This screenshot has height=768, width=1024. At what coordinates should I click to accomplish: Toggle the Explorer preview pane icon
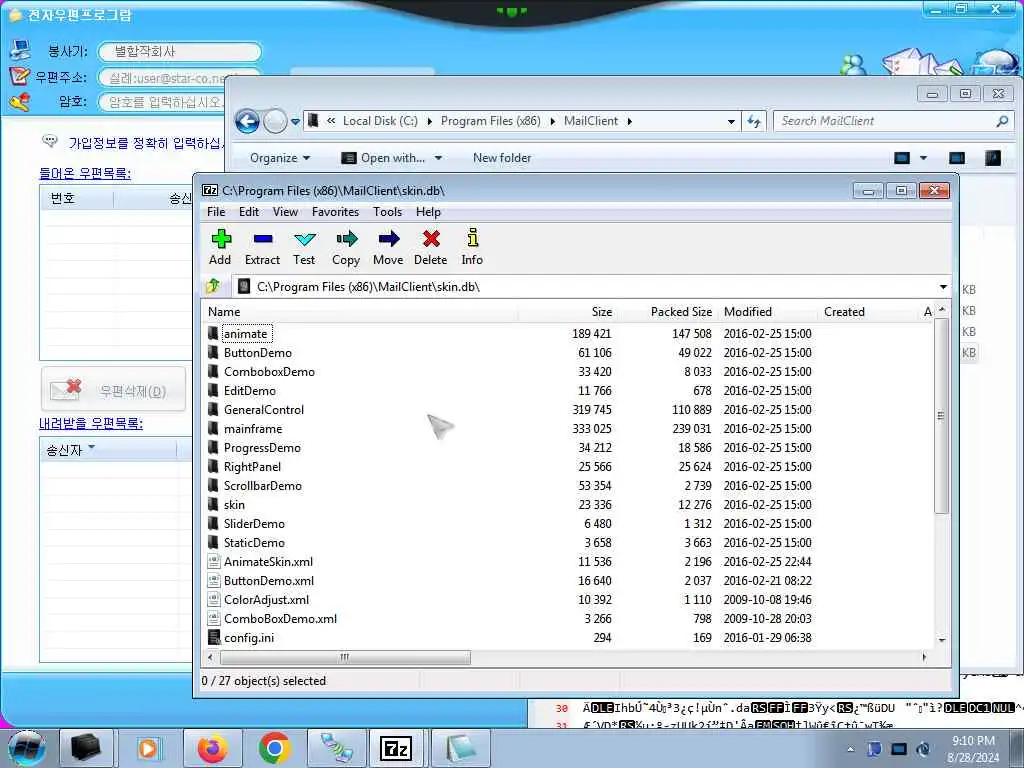(957, 158)
